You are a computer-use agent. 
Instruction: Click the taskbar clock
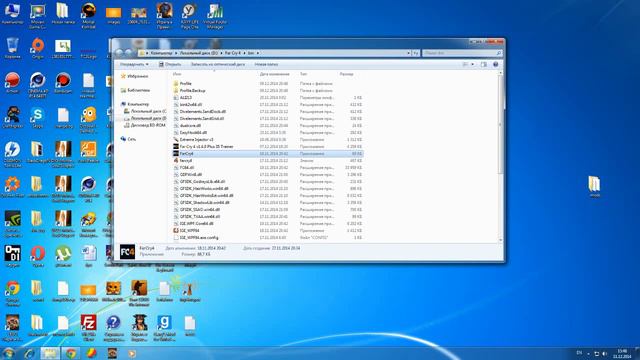pos(622,353)
